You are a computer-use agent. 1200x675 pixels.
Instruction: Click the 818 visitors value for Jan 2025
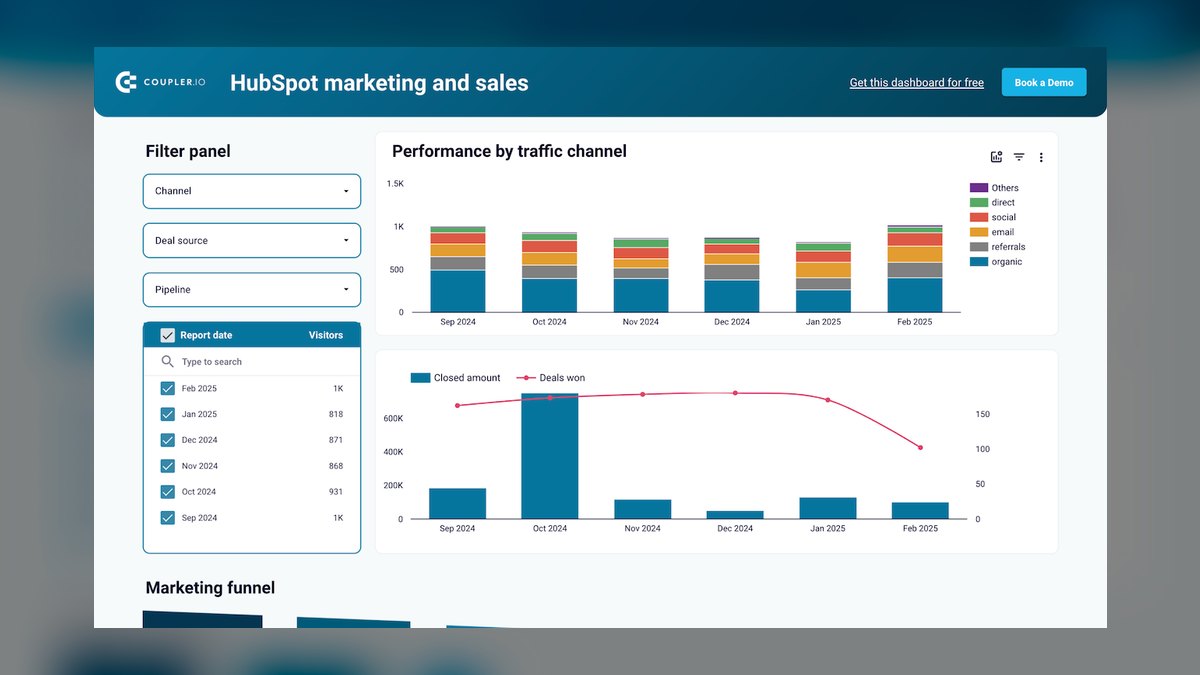coord(335,414)
